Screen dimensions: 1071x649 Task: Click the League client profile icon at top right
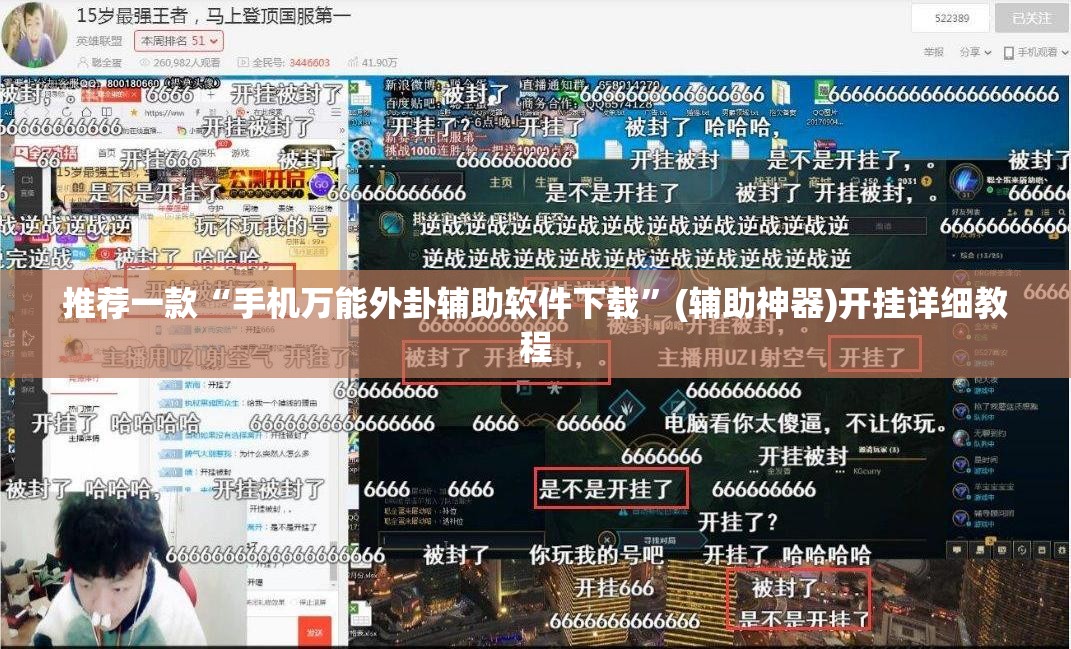click(965, 181)
